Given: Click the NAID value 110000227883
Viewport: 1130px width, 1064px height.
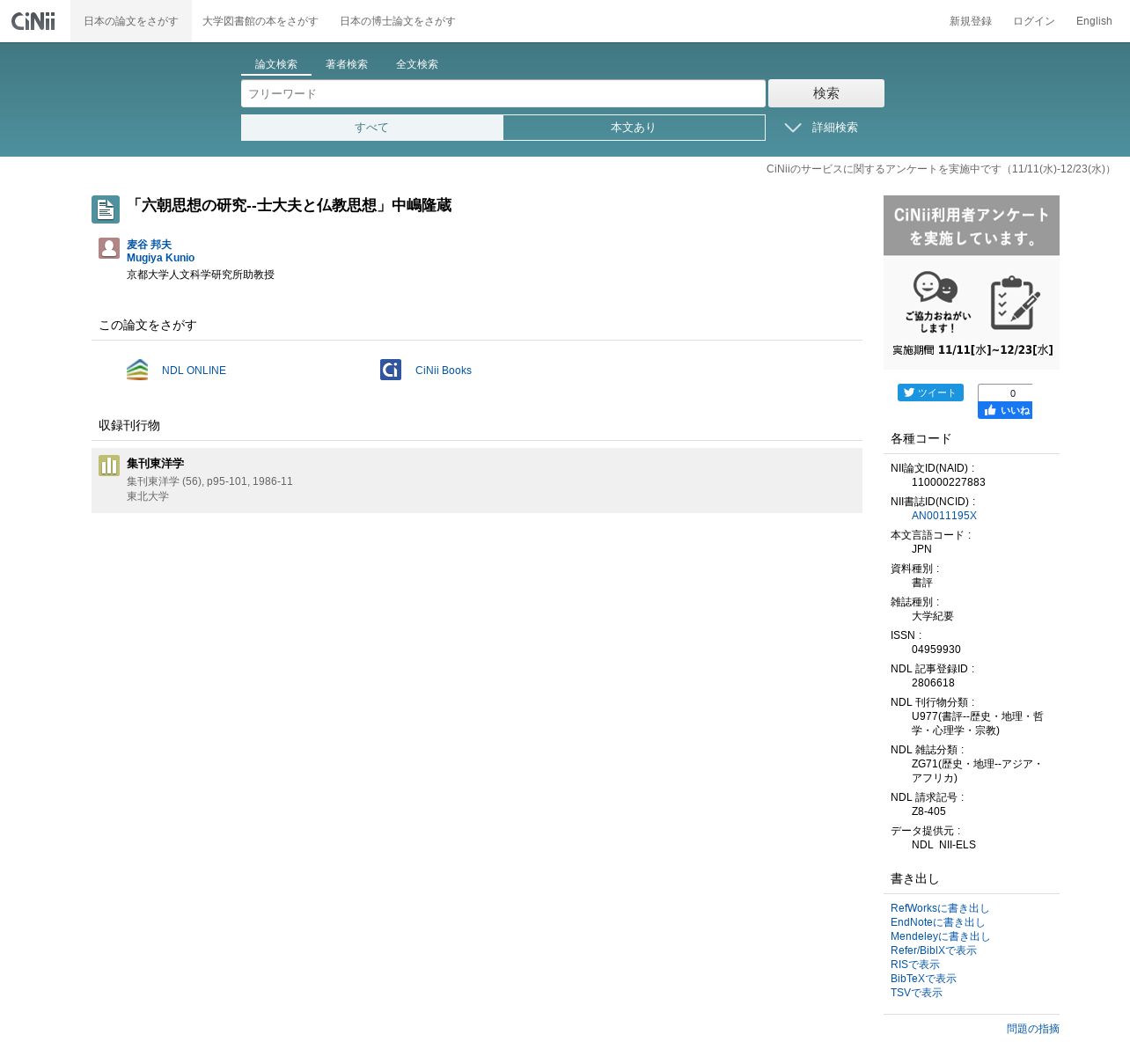Looking at the screenshot, I should coord(949,482).
